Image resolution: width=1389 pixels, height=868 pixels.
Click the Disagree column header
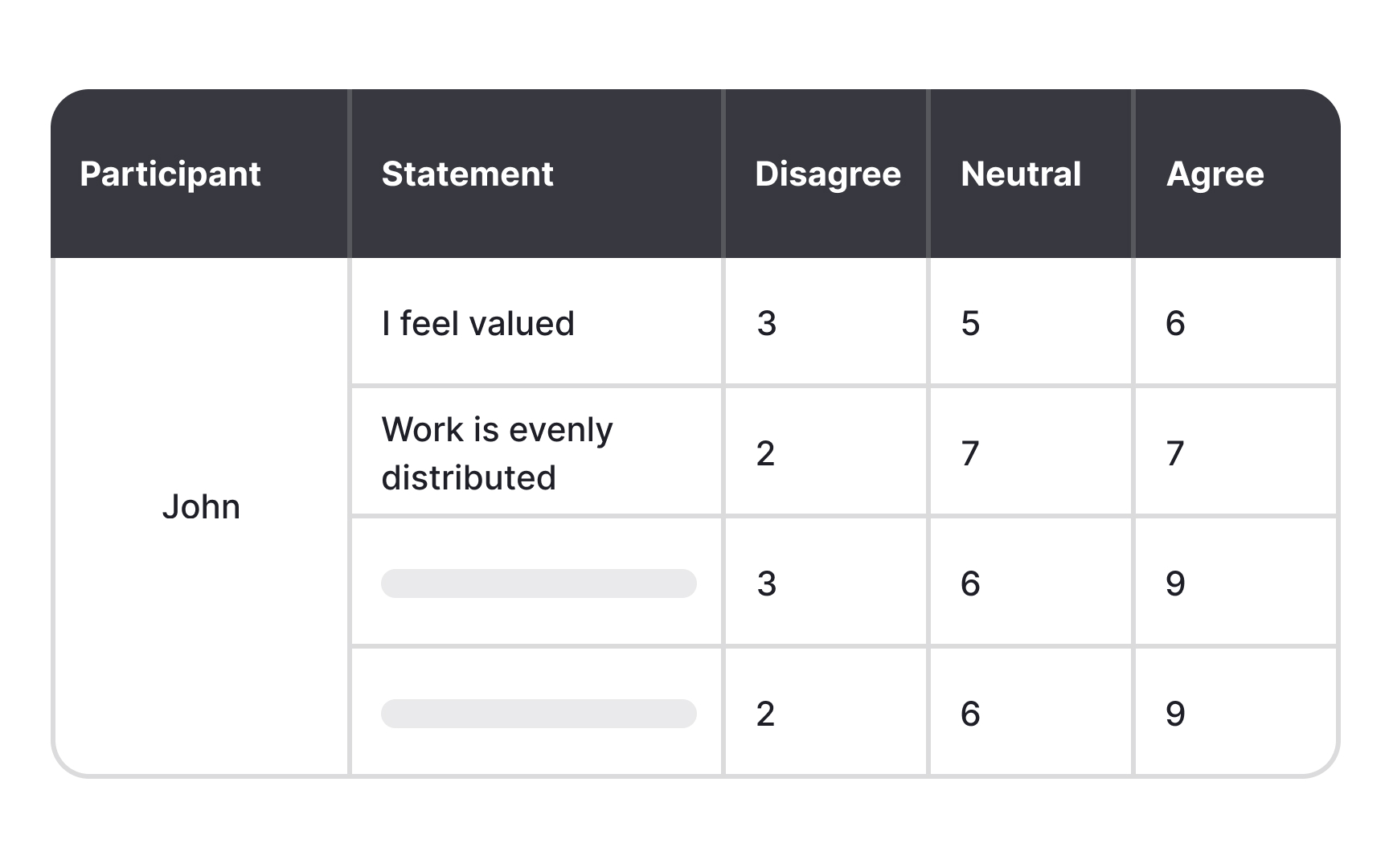[827, 174]
